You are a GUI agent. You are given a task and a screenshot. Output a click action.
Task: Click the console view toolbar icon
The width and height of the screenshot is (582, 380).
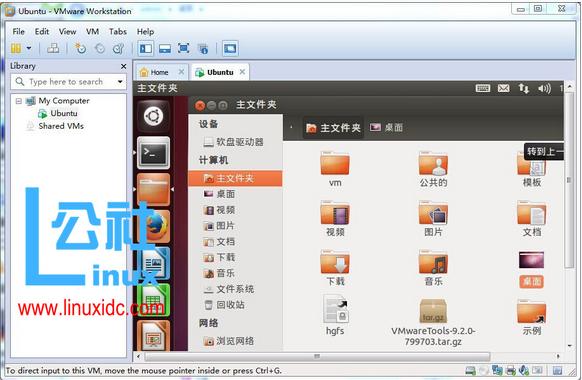click(230, 48)
